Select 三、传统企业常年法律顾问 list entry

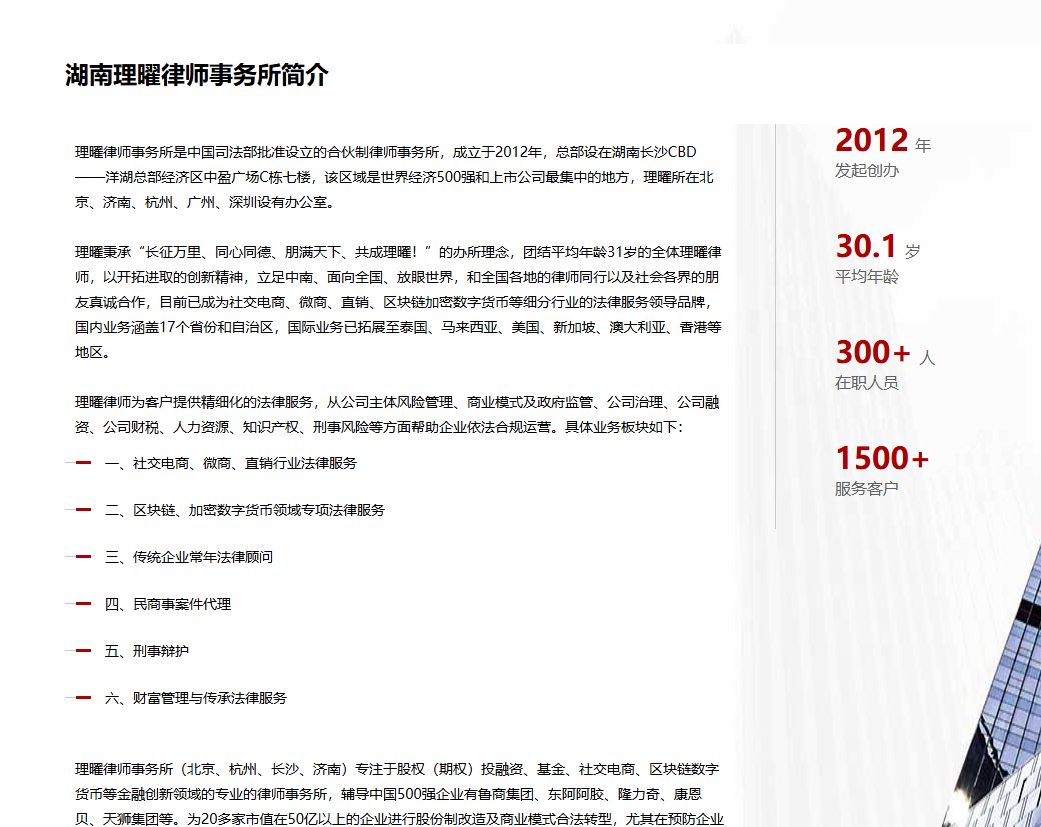[x=188, y=557]
